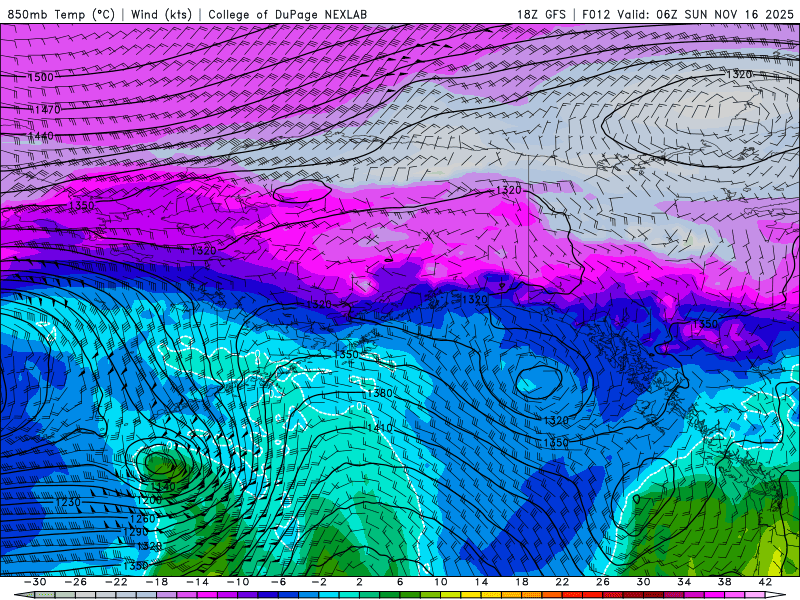This screenshot has height=600, width=800.
Task: Click the 1140 low-center contour label
Action: pyautogui.click(x=163, y=486)
